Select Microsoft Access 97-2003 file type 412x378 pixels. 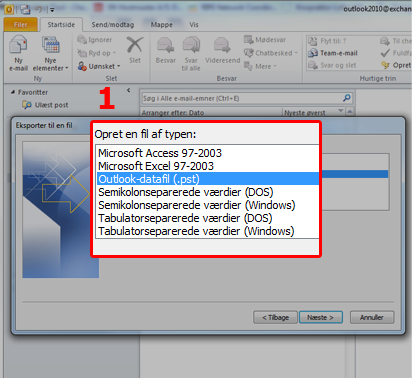(207, 153)
